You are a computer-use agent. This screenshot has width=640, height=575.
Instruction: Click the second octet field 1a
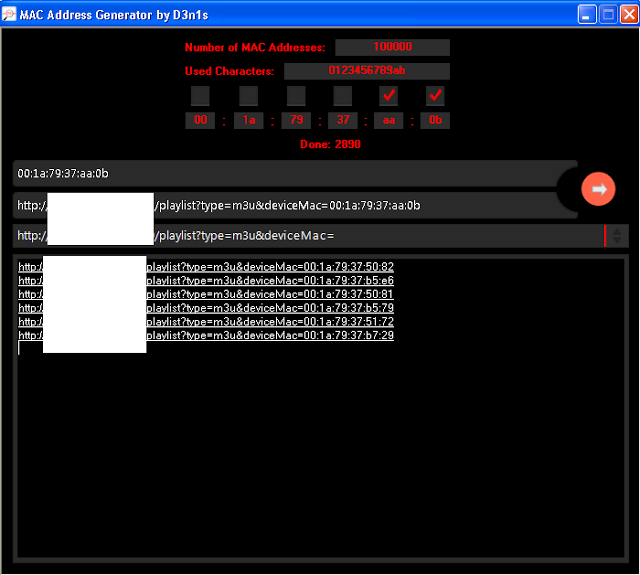(x=249, y=120)
